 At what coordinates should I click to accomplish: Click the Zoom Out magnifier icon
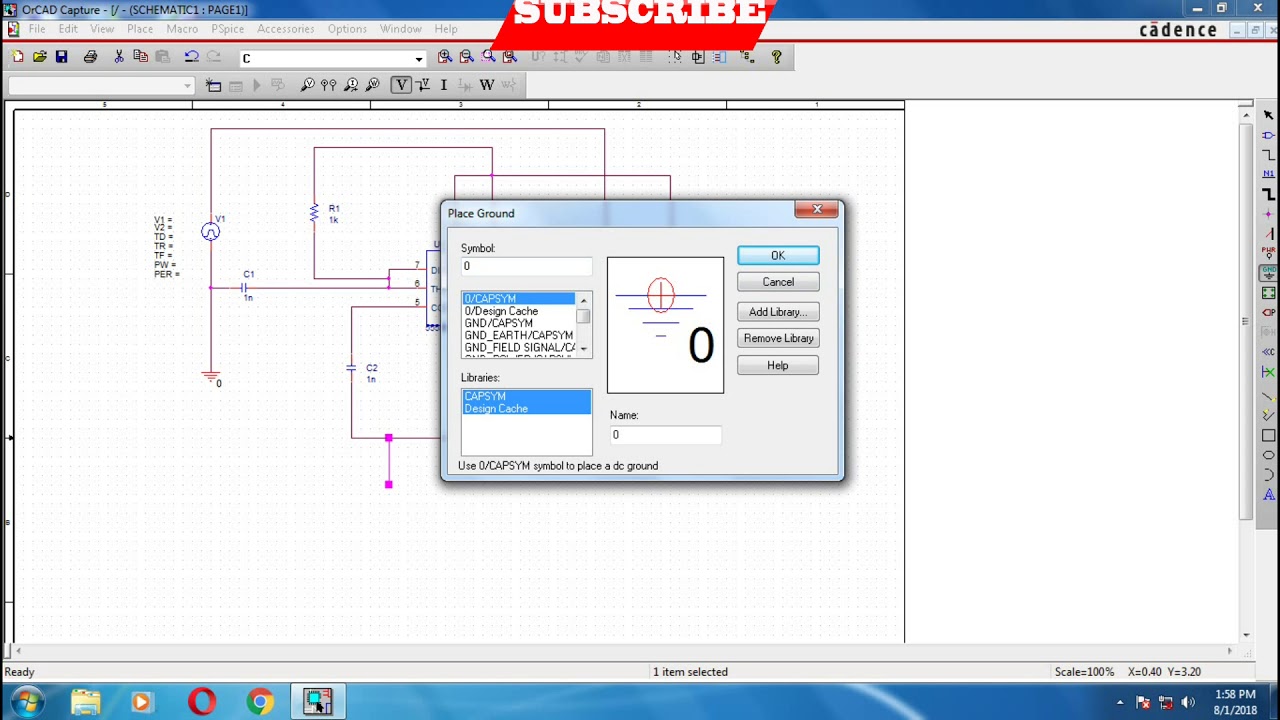467,57
